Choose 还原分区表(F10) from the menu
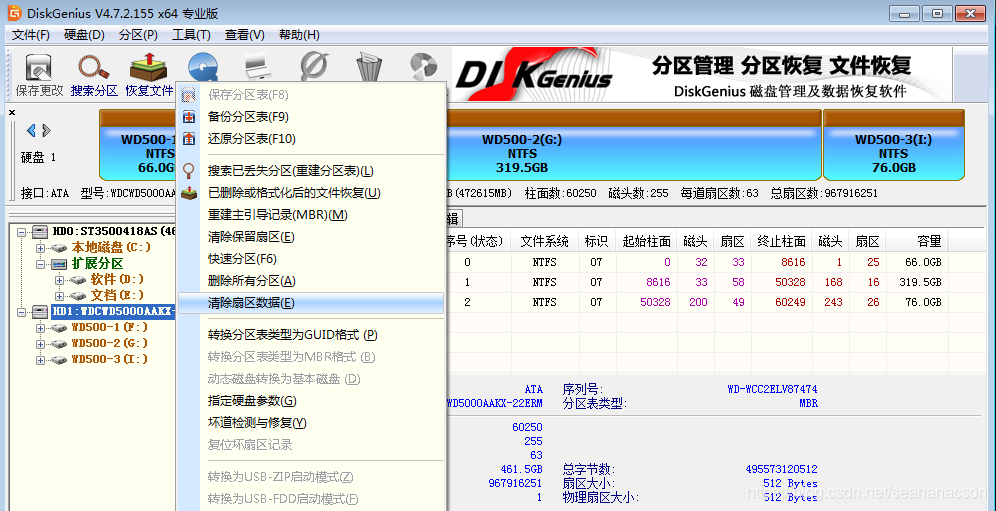The image size is (996, 511). coord(311,139)
